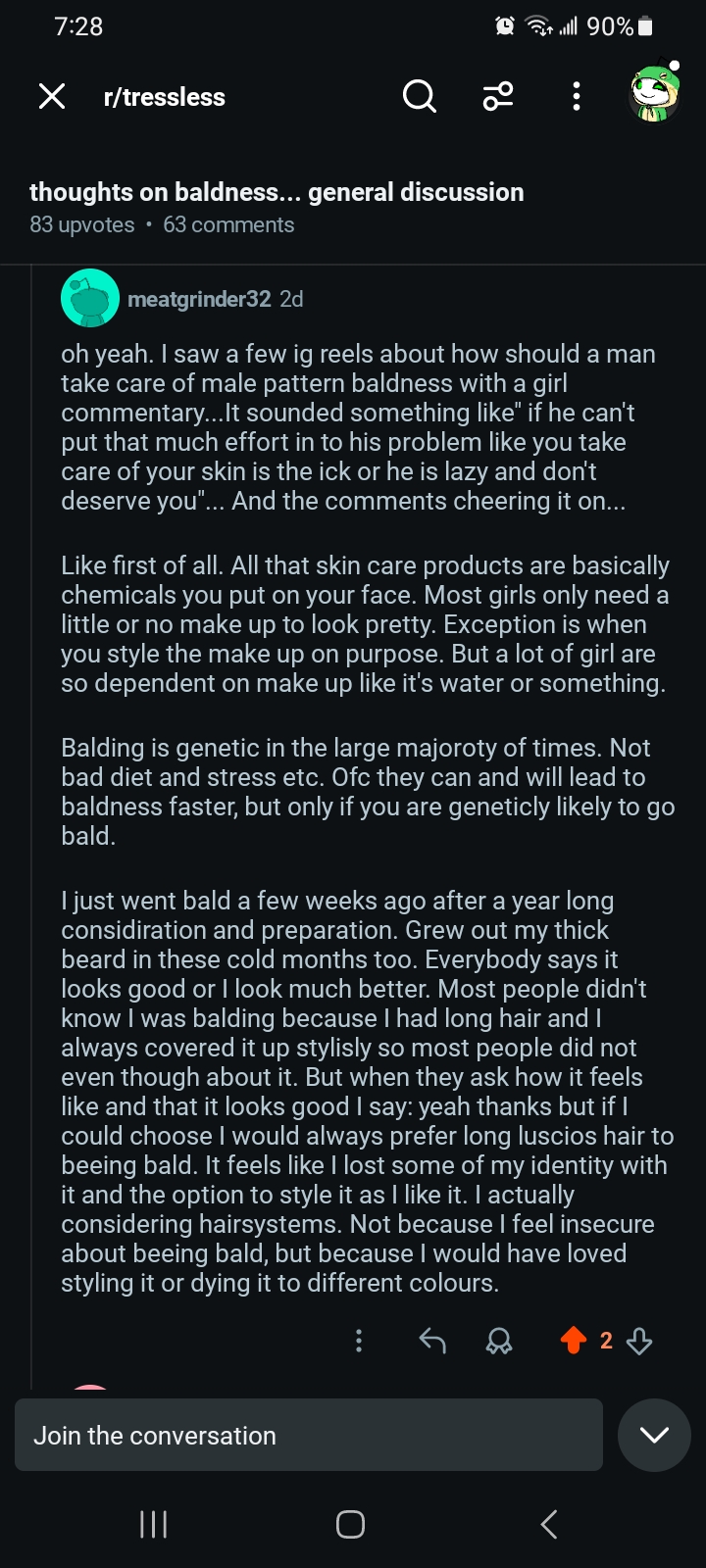The height and width of the screenshot is (1568, 706).
Task: Open comment sort and filter options
Action: click(x=498, y=96)
